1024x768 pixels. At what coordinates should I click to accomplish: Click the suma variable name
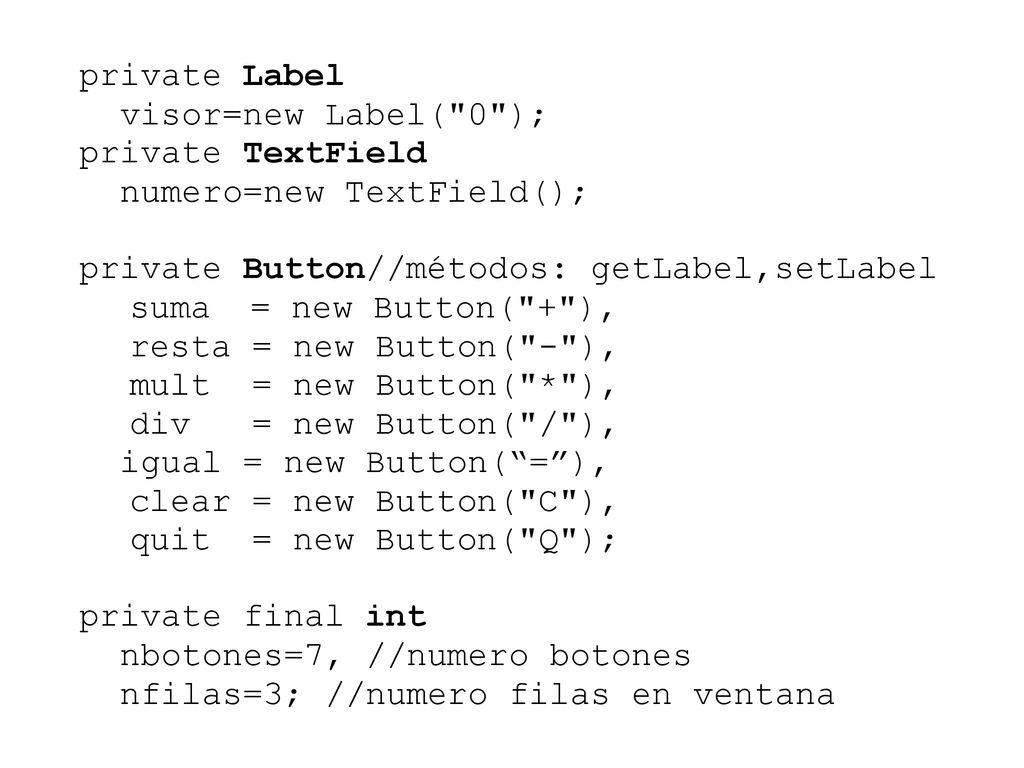170,308
